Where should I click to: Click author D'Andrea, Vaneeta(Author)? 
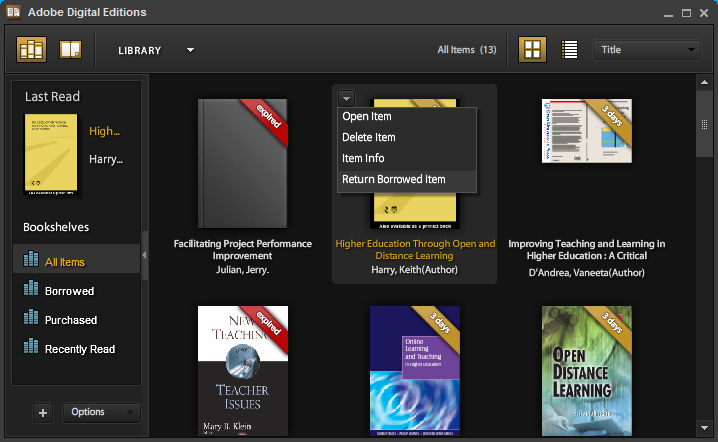coord(587,273)
